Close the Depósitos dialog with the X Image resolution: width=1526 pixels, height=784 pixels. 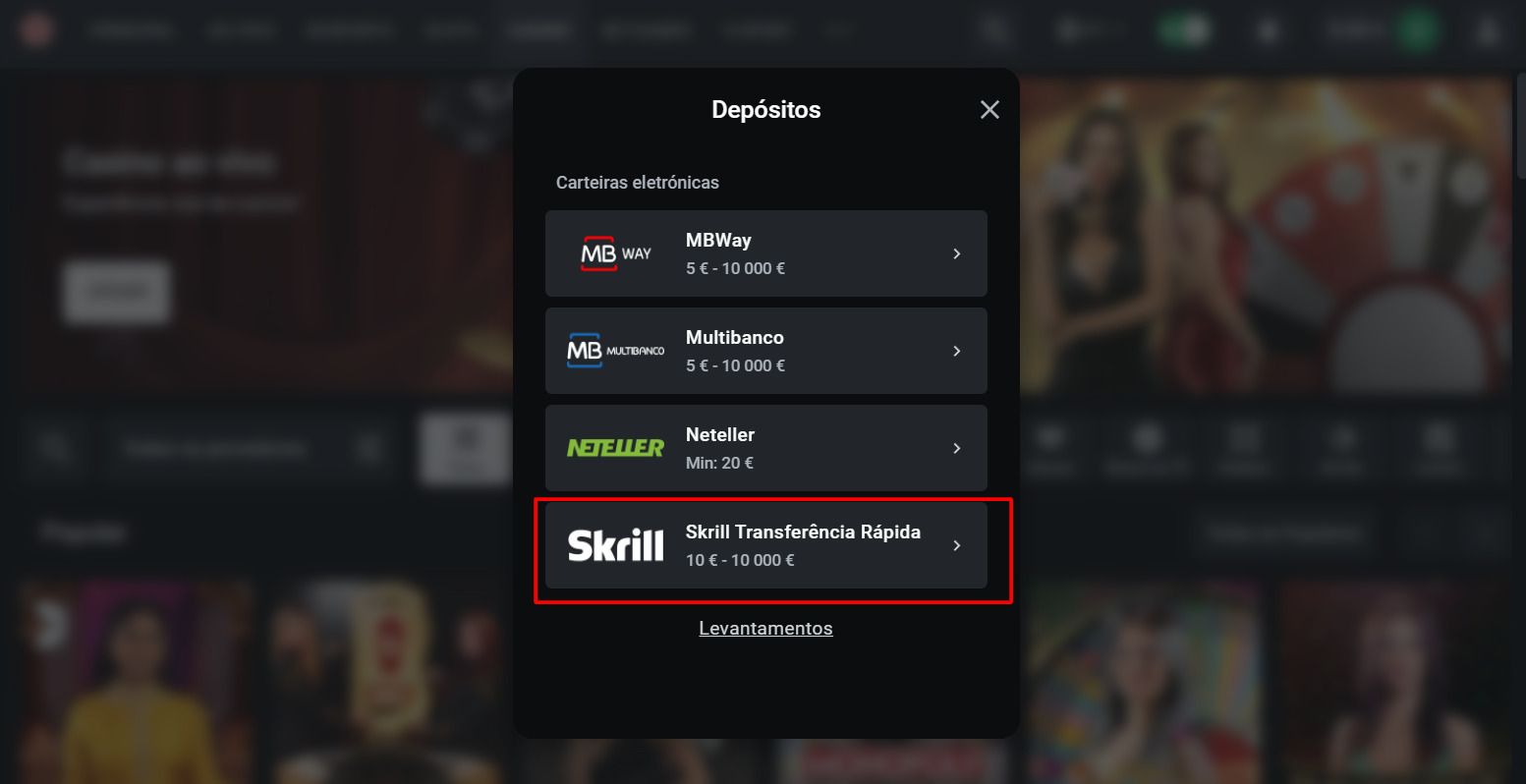coord(989,110)
